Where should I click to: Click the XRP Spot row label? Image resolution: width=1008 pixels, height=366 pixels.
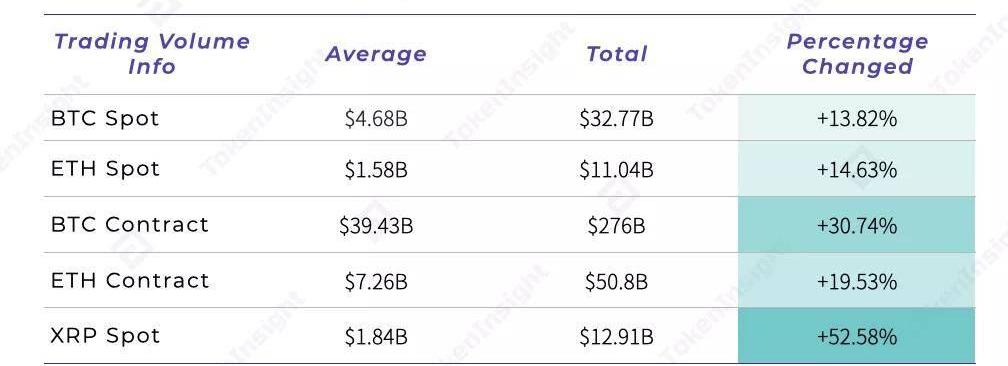click(x=105, y=336)
